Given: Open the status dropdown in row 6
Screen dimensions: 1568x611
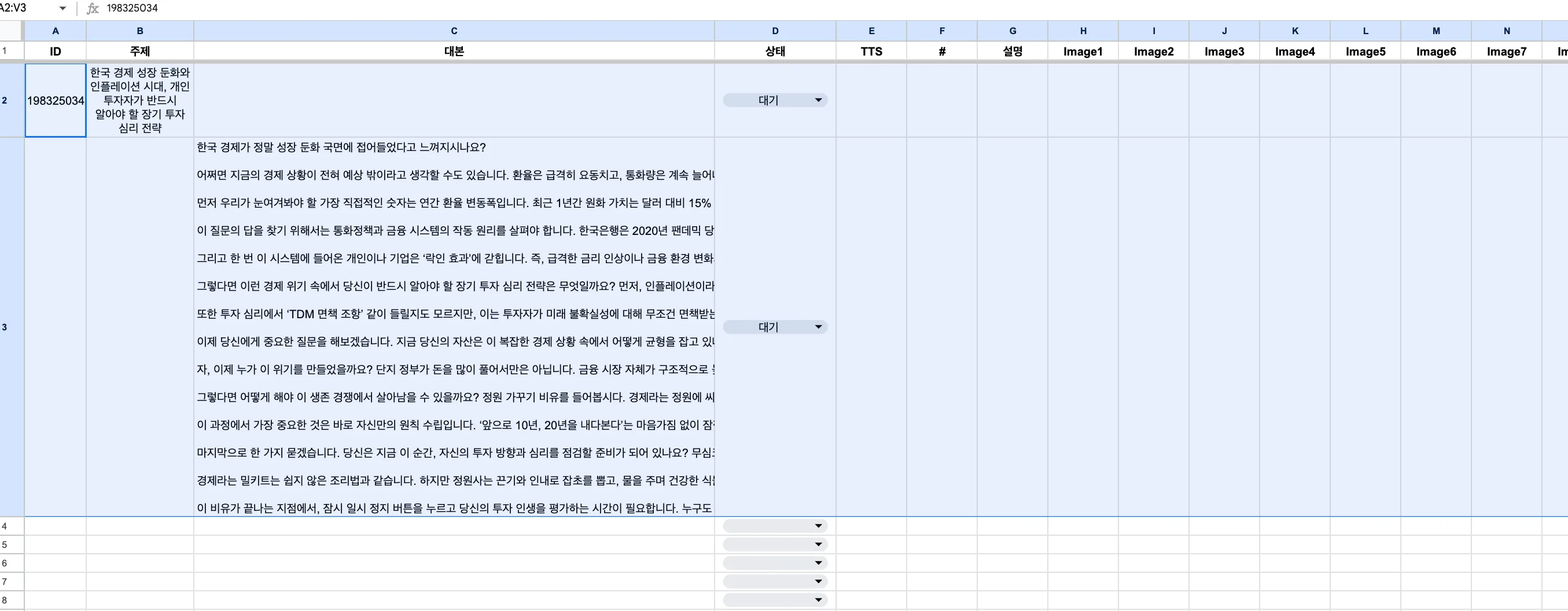Looking at the screenshot, I should 818,562.
